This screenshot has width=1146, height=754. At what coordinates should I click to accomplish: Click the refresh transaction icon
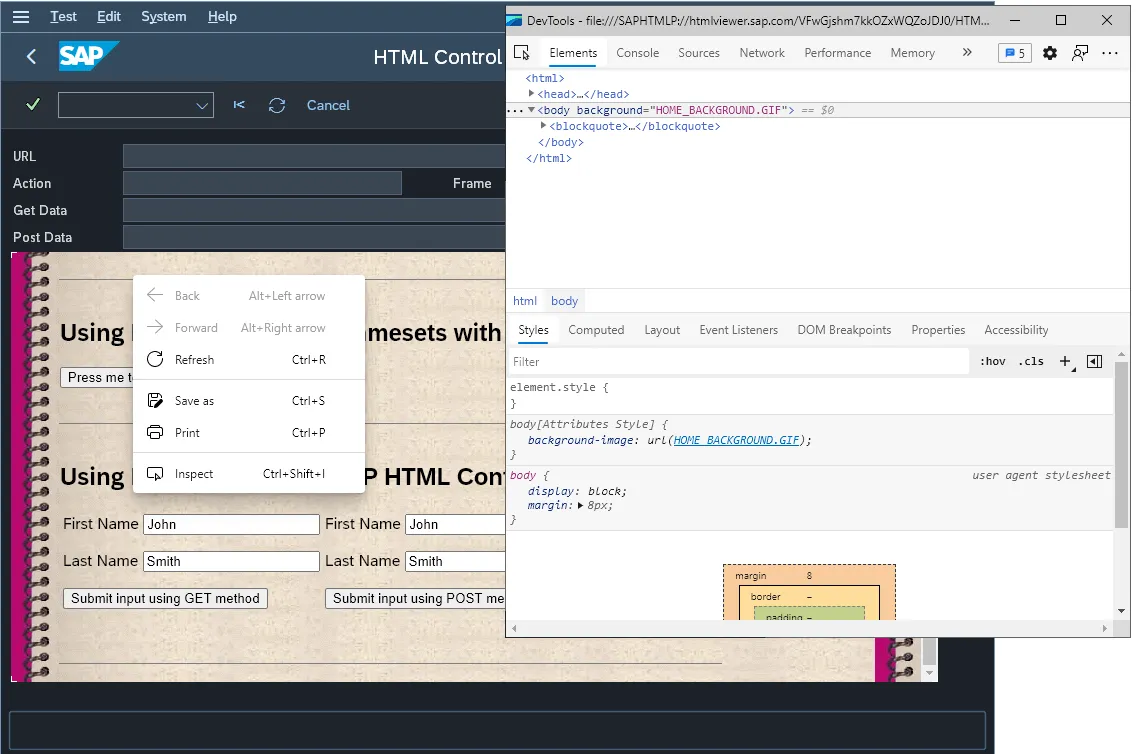click(277, 105)
